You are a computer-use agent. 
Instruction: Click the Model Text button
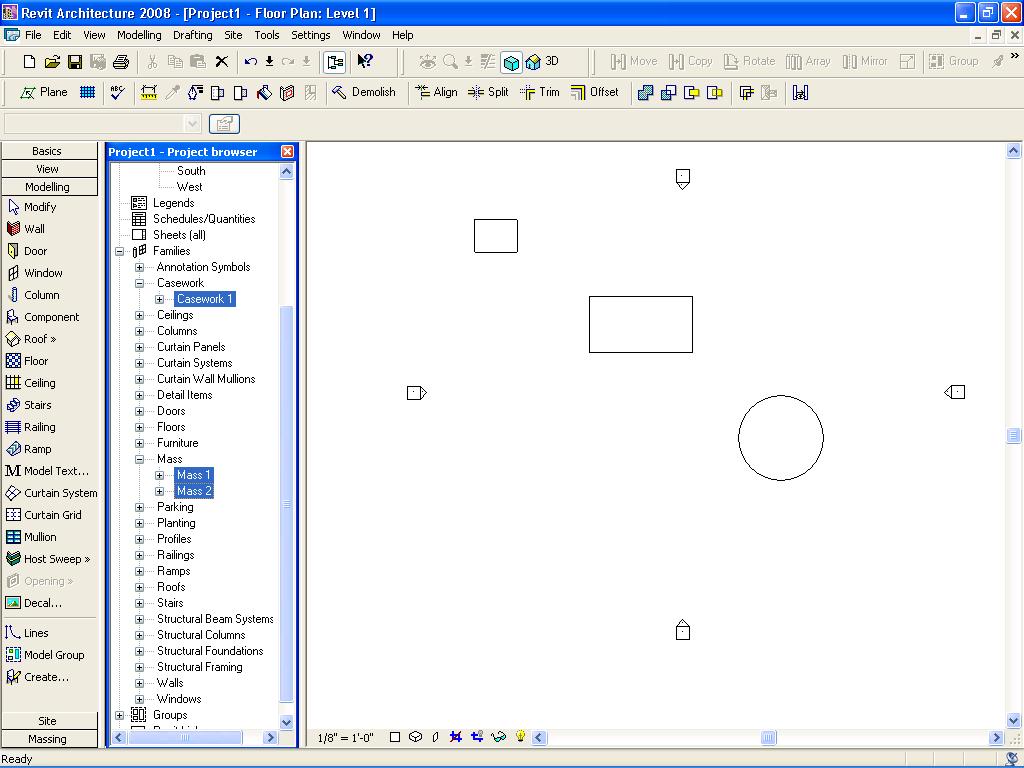pos(46,471)
